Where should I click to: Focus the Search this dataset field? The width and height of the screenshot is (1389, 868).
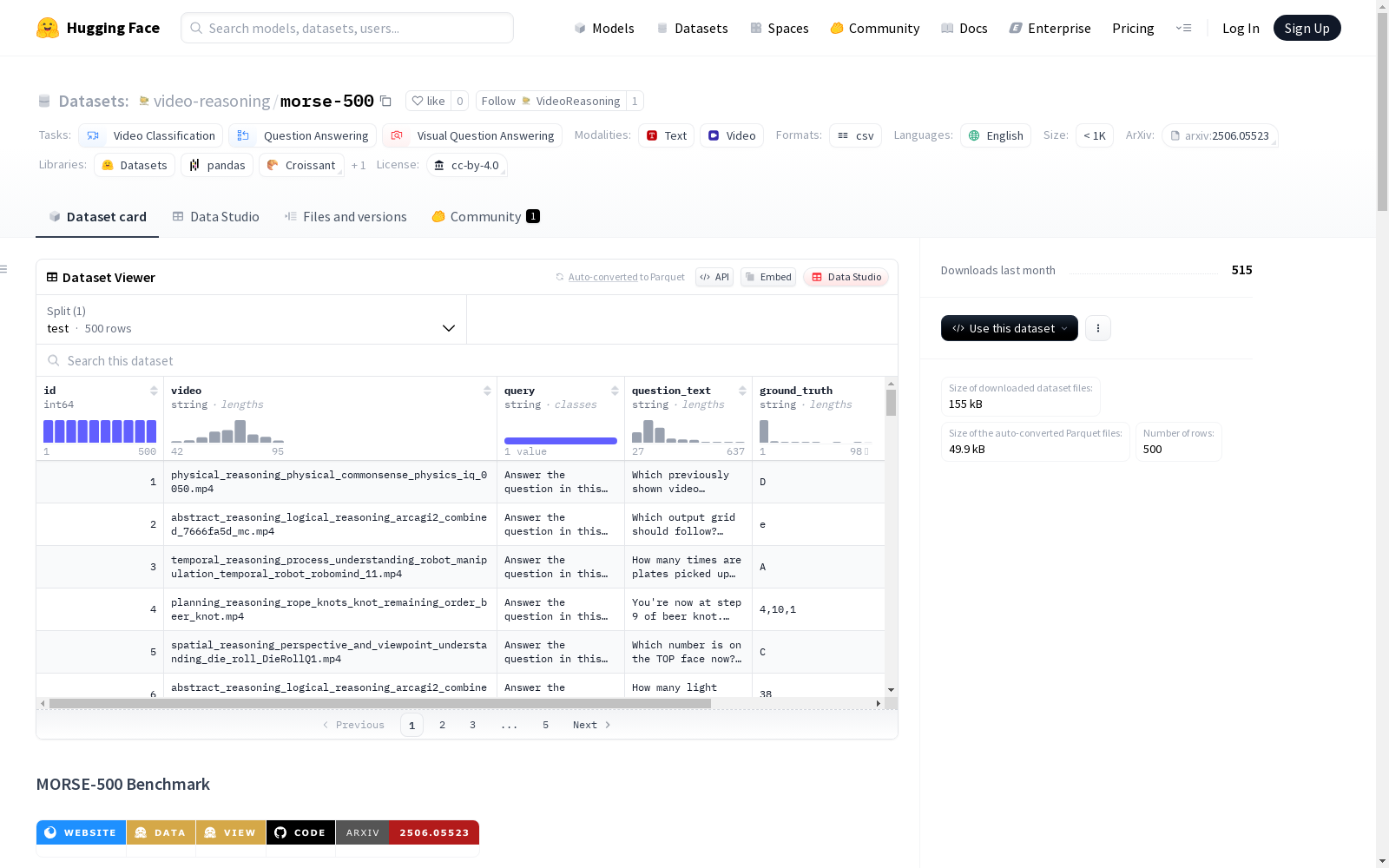pos(467,360)
